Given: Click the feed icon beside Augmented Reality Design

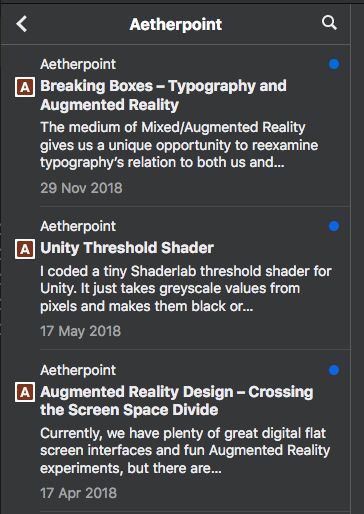Looking at the screenshot, I should tap(25, 392).
